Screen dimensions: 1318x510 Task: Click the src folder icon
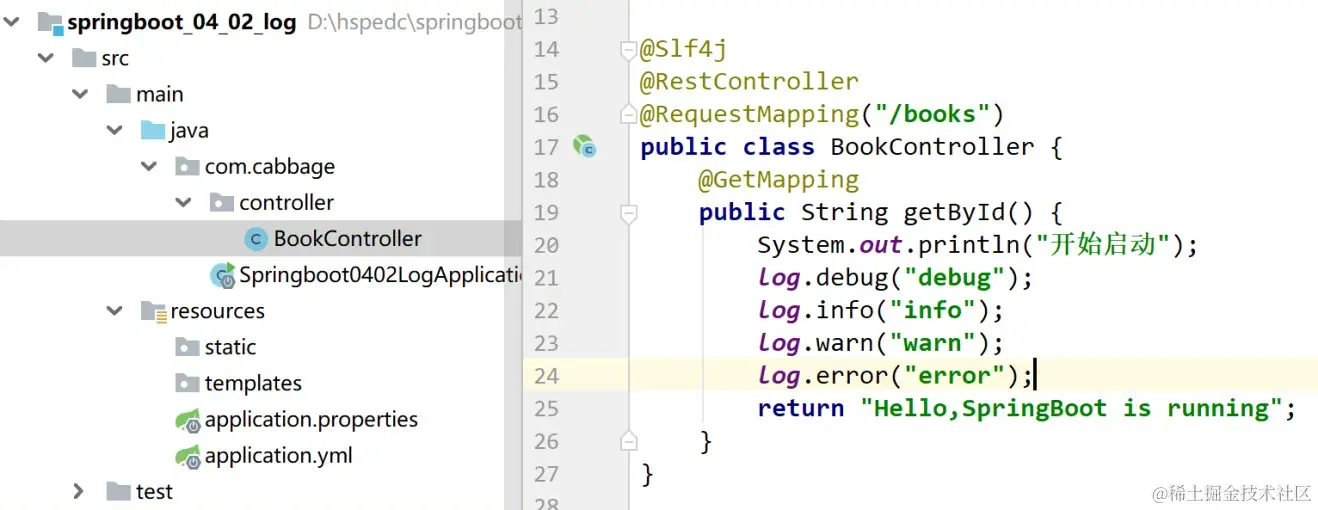pos(85,58)
